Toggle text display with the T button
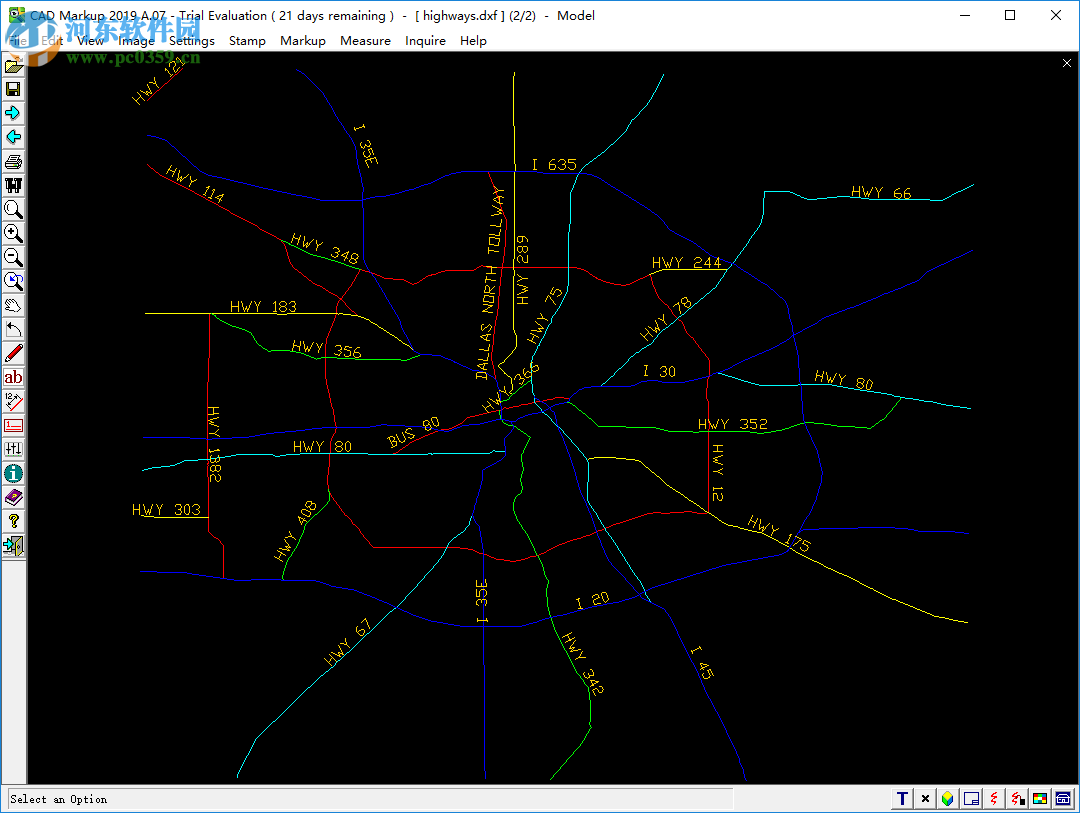 pos(901,798)
